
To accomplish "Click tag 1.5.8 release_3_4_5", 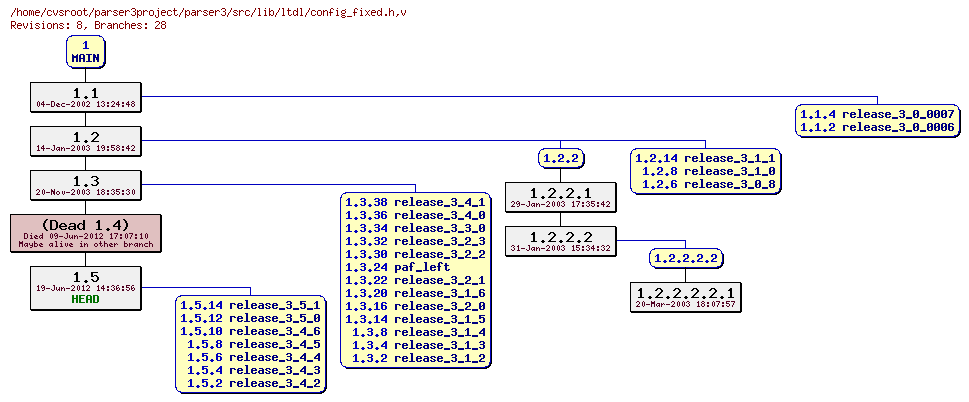I will 254,344.
